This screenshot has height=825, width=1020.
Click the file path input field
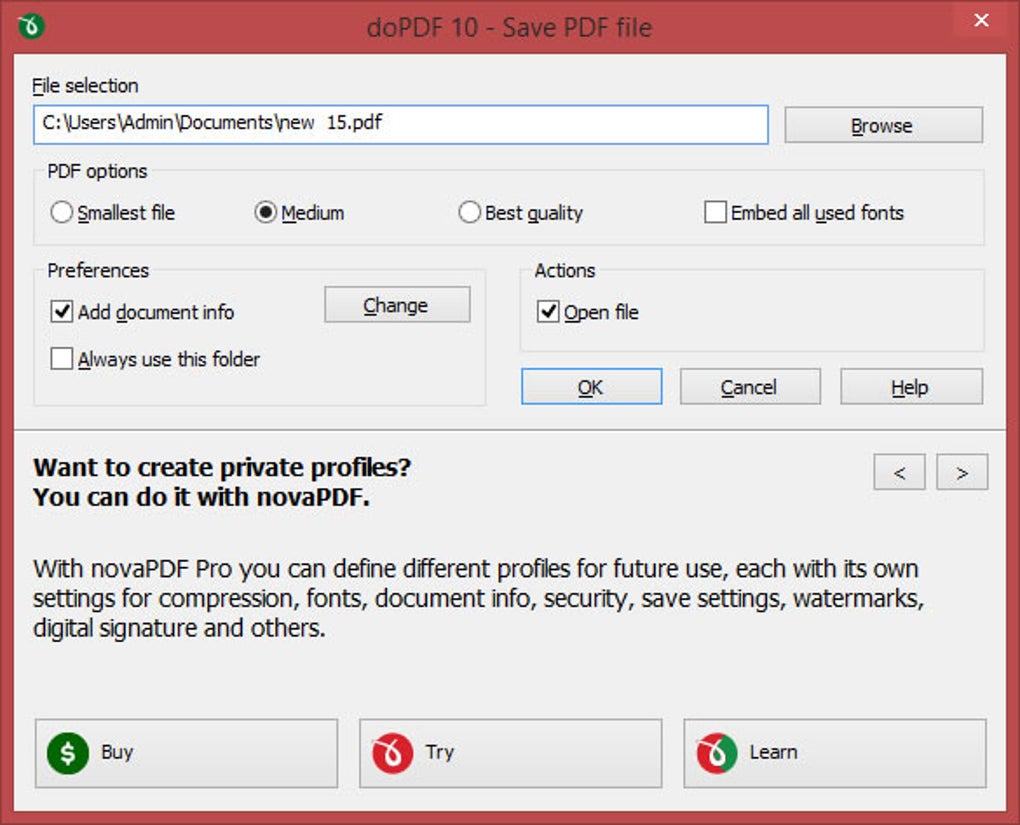pos(401,124)
